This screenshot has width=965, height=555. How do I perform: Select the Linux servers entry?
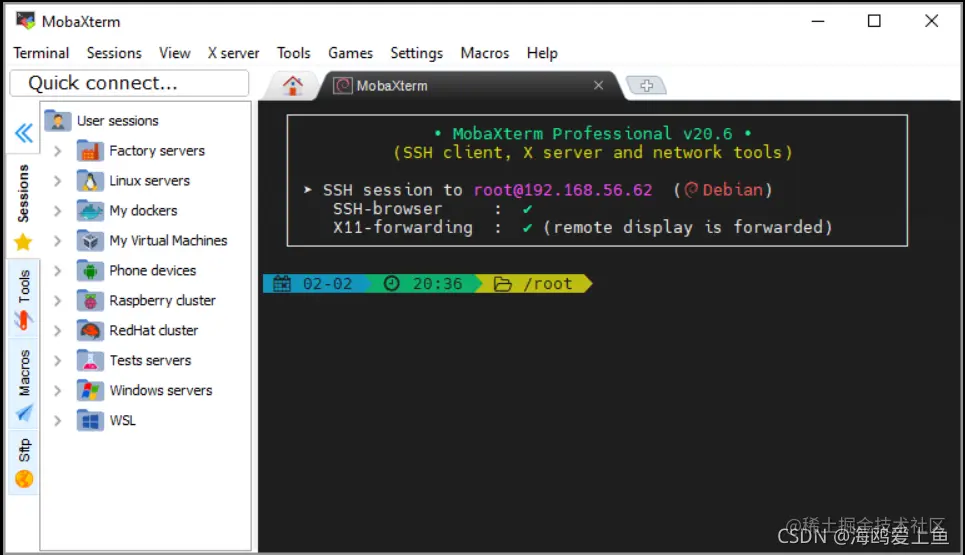[x=150, y=181]
